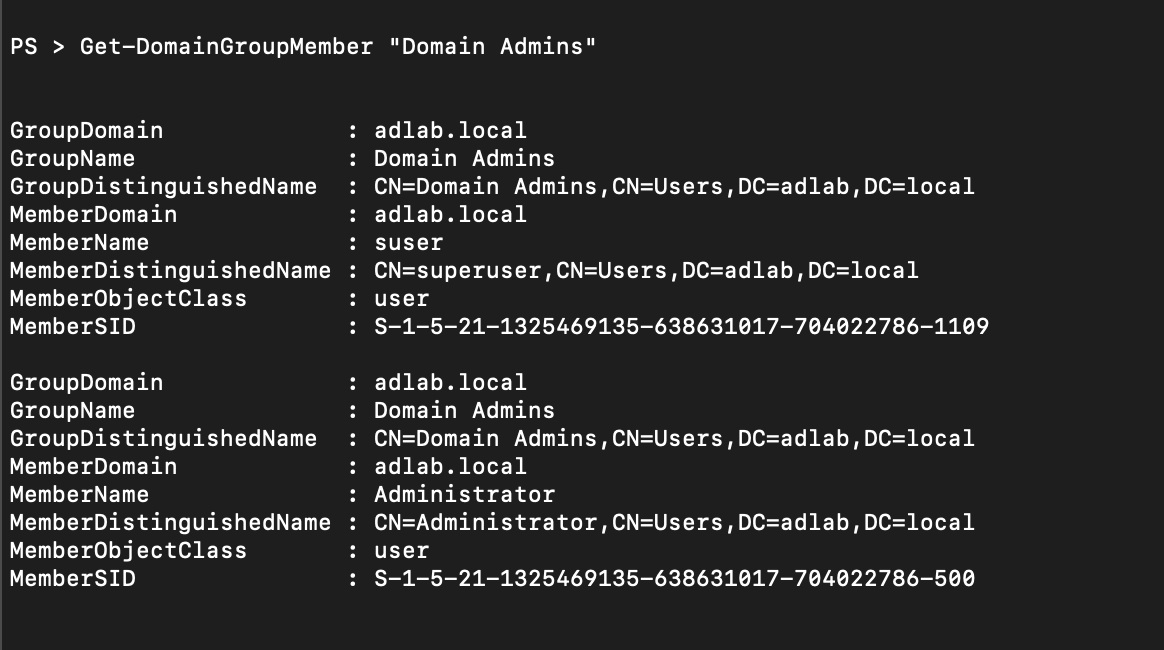Click the second MemberDomain value adlab.local

[x=450, y=466]
